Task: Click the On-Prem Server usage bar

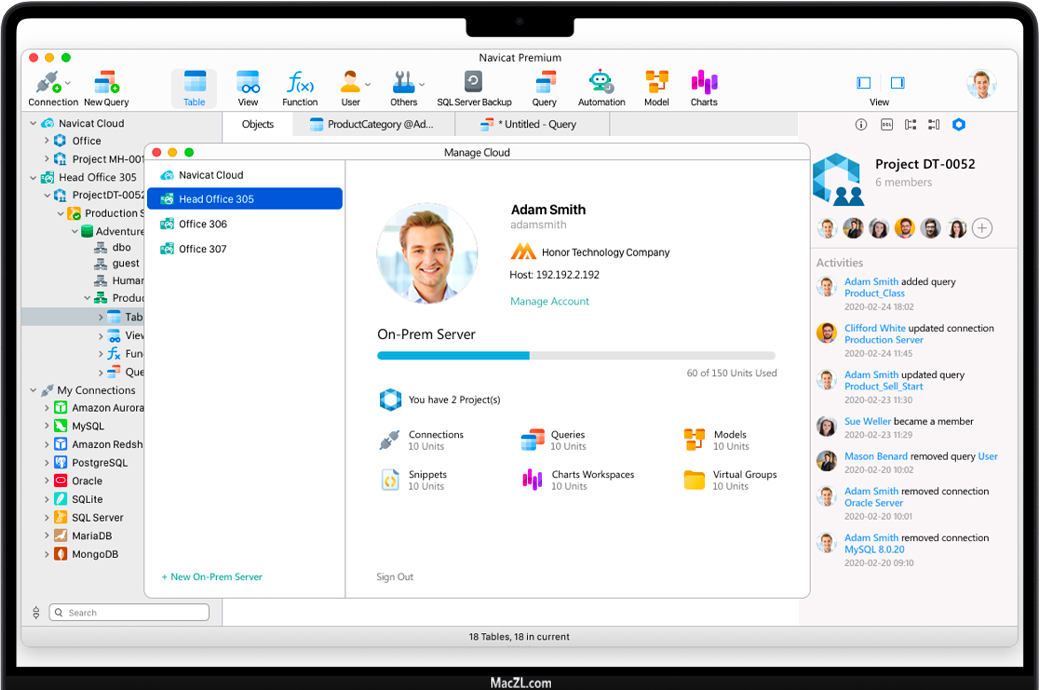Action: click(x=575, y=355)
